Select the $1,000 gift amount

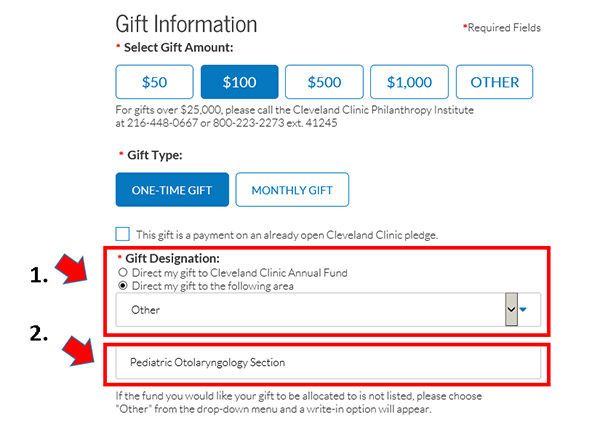coord(409,83)
